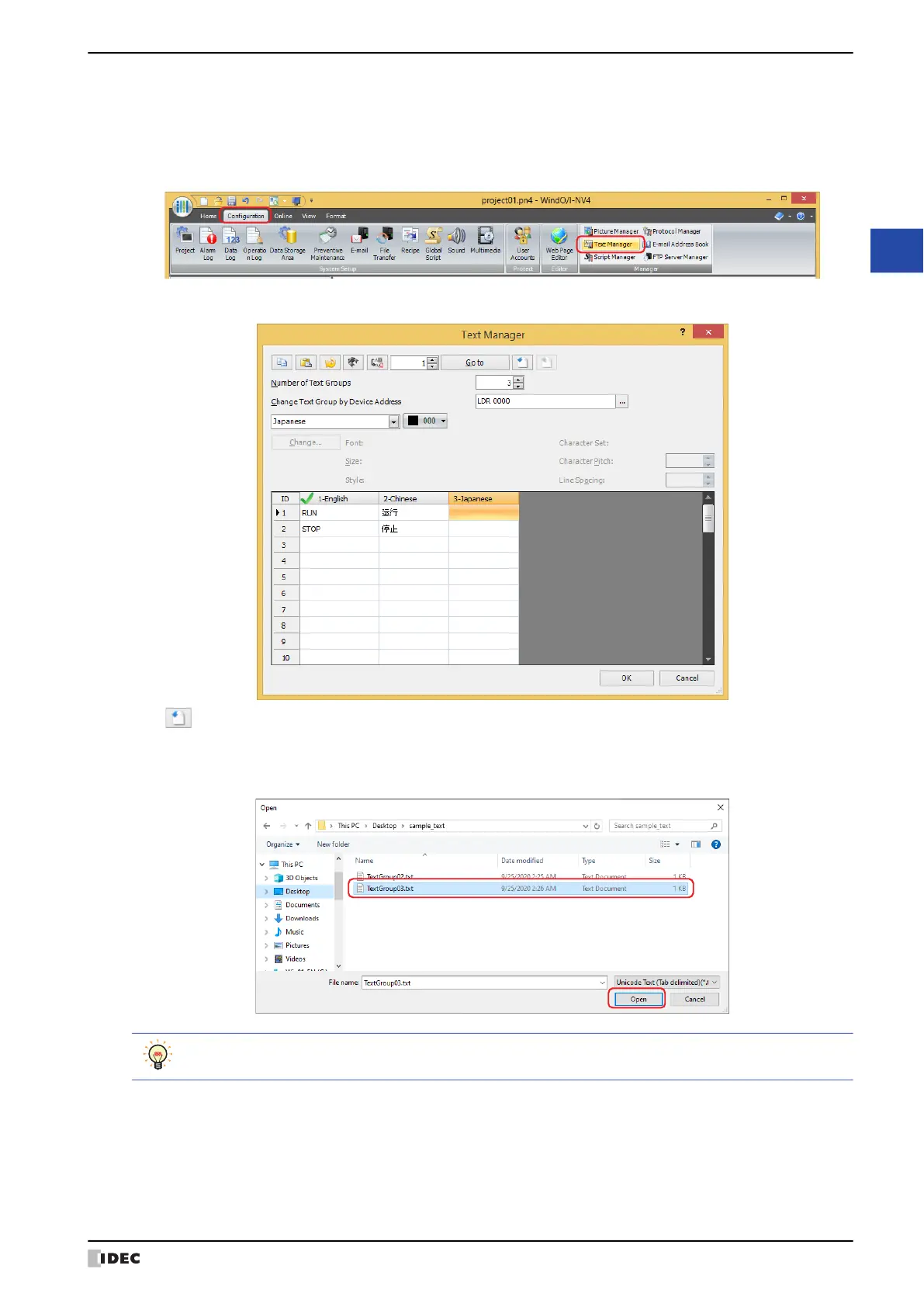The width and height of the screenshot is (924, 1307).
Task: Select the TextGroup02.txt file
Action: pos(521,876)
